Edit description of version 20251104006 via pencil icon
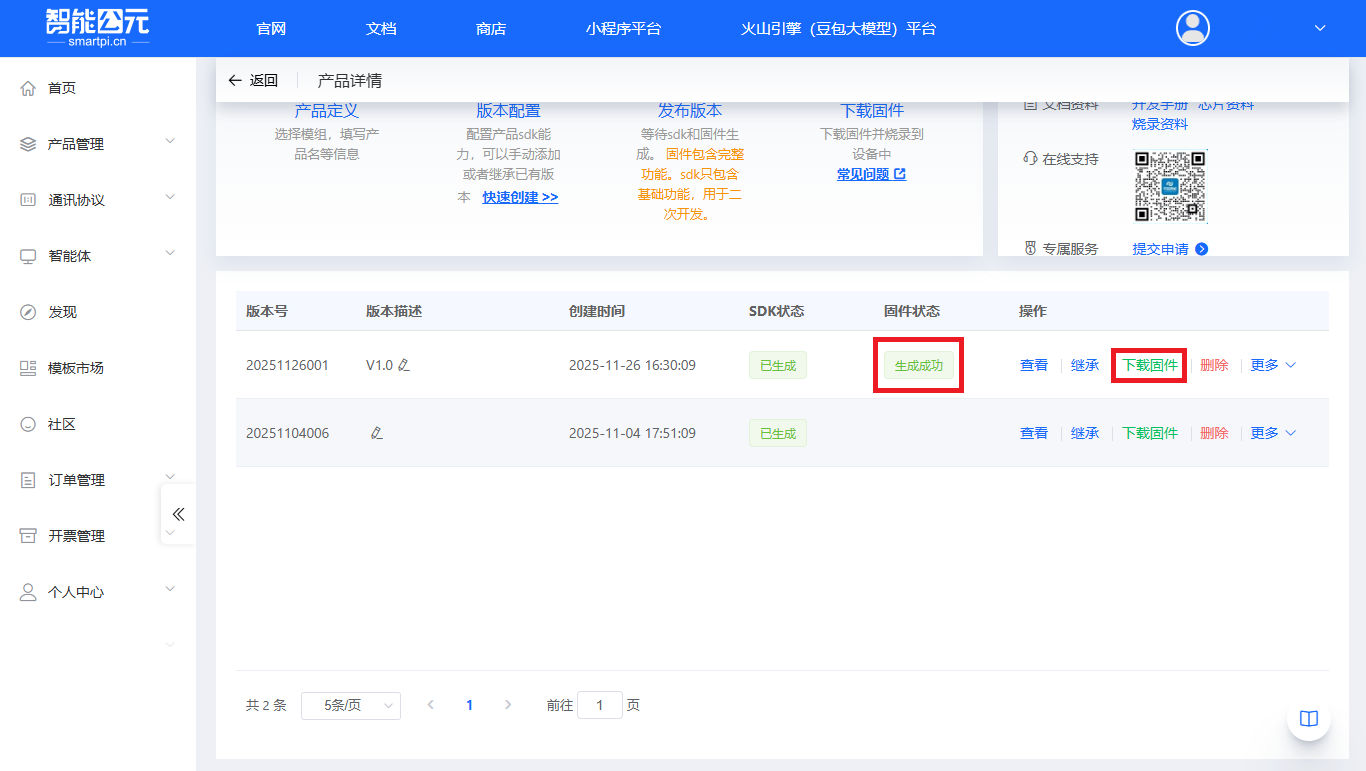The height and width of the screenshot is (771, 1366). 376,434
